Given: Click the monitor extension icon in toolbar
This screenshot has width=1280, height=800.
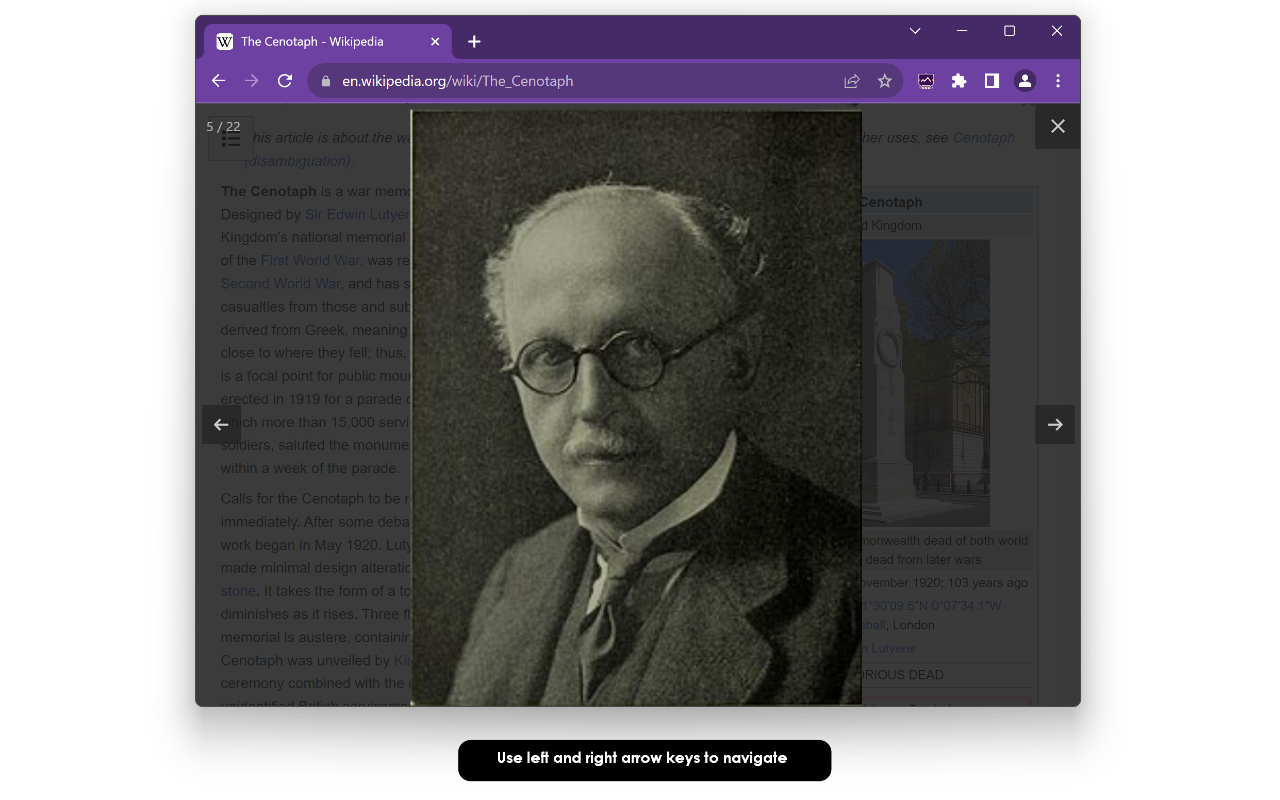Looking at the screenshot, I should (926, 81).
